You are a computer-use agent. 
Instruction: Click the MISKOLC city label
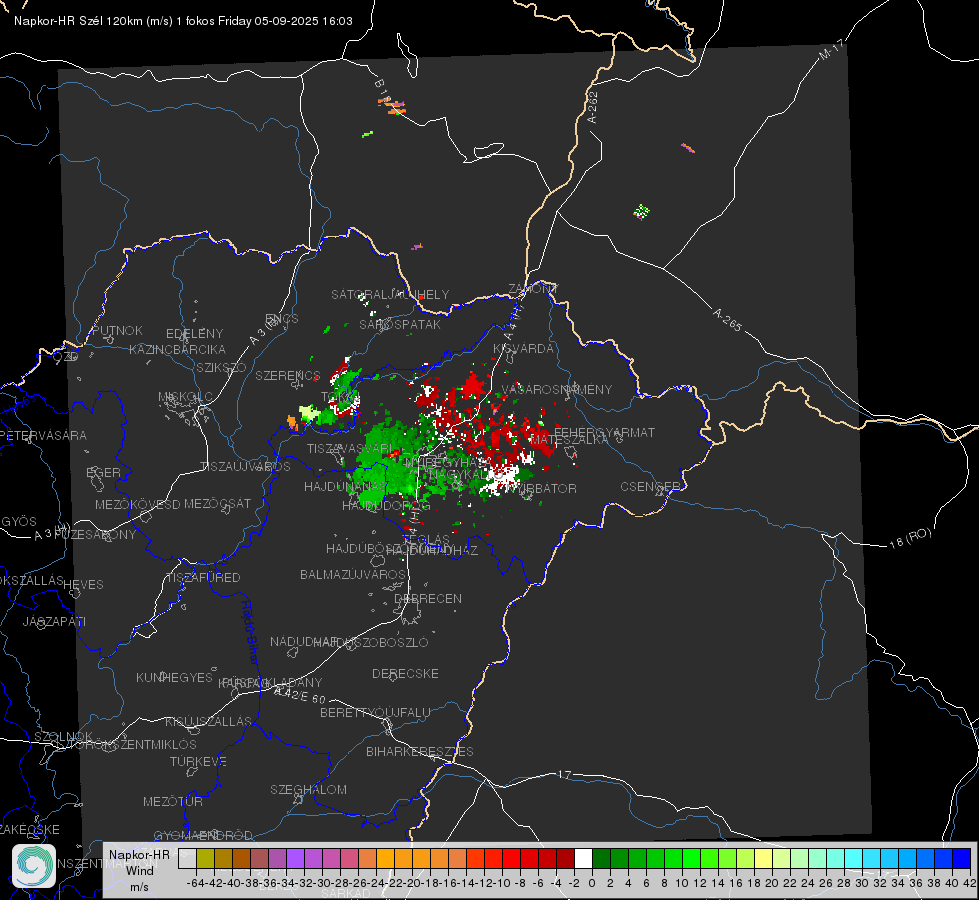(x=185, y=397)
